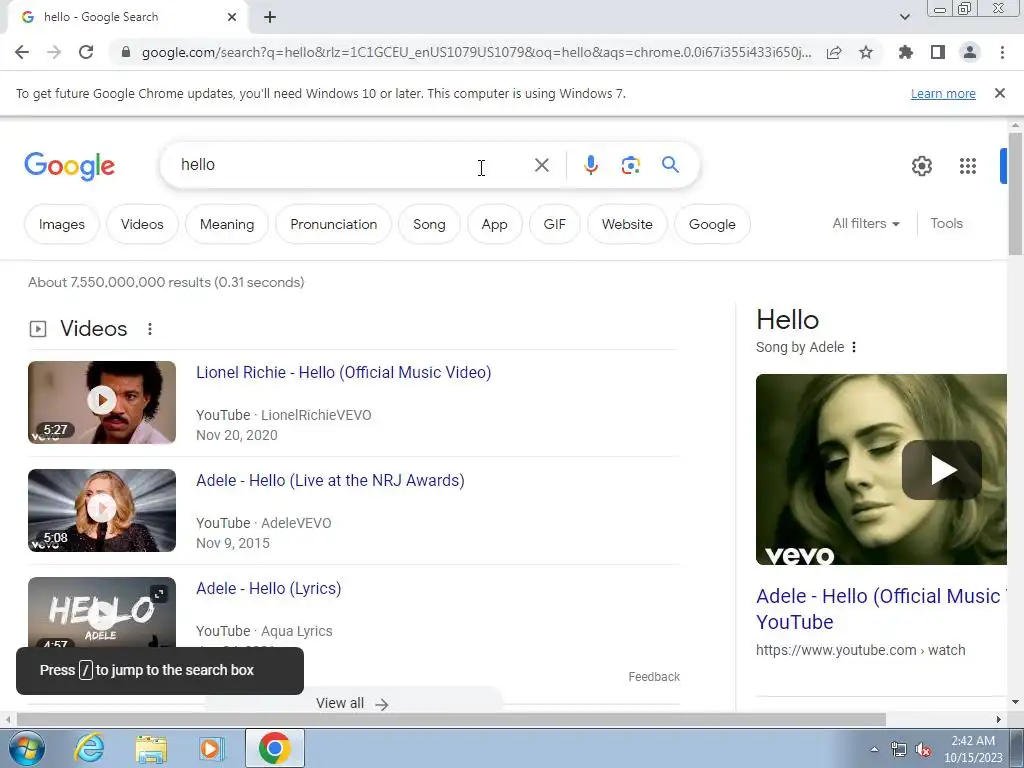Select the App filter chip
Screen dimensions: 1024x768
(494, 224)
